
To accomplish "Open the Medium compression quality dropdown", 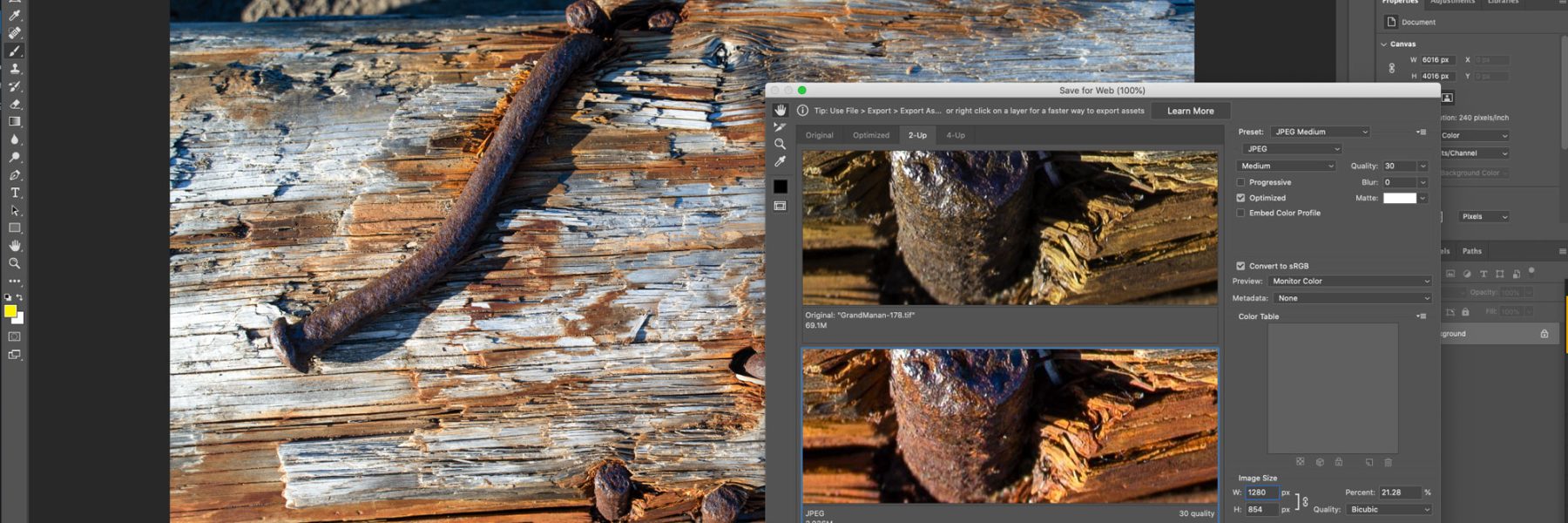I will click(1286, 166).
